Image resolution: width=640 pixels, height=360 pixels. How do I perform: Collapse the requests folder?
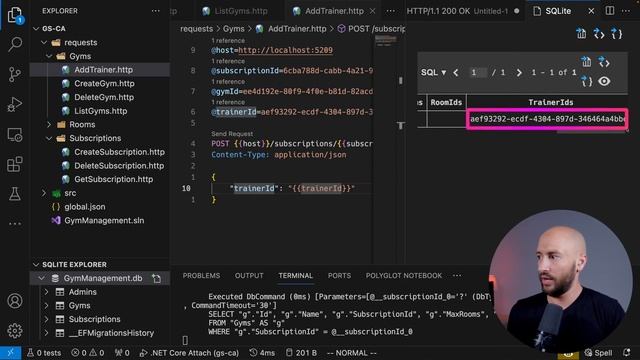[x=44, y=42]
